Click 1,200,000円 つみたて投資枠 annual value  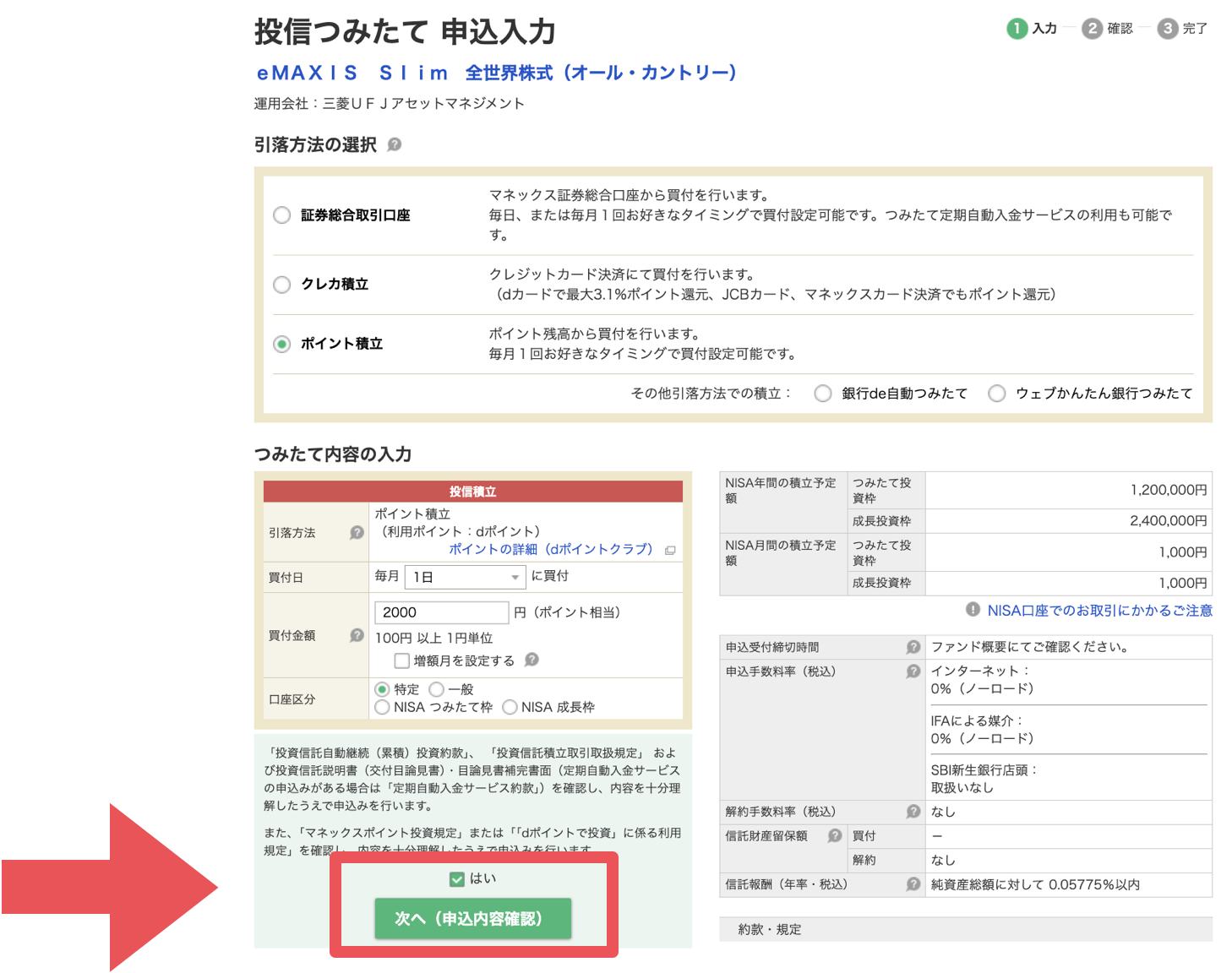tap(1169, 490)
